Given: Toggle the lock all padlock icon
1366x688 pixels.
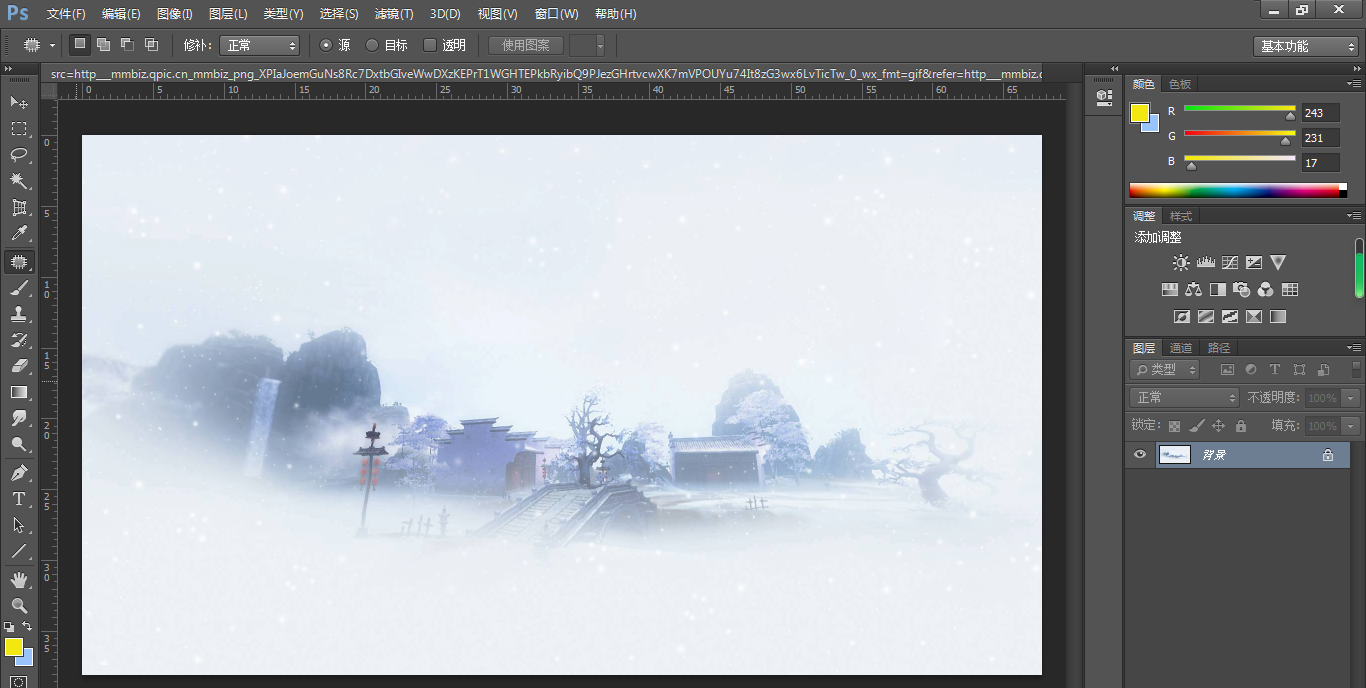Looking at the screenshot, I should (x=1241, y=426).
